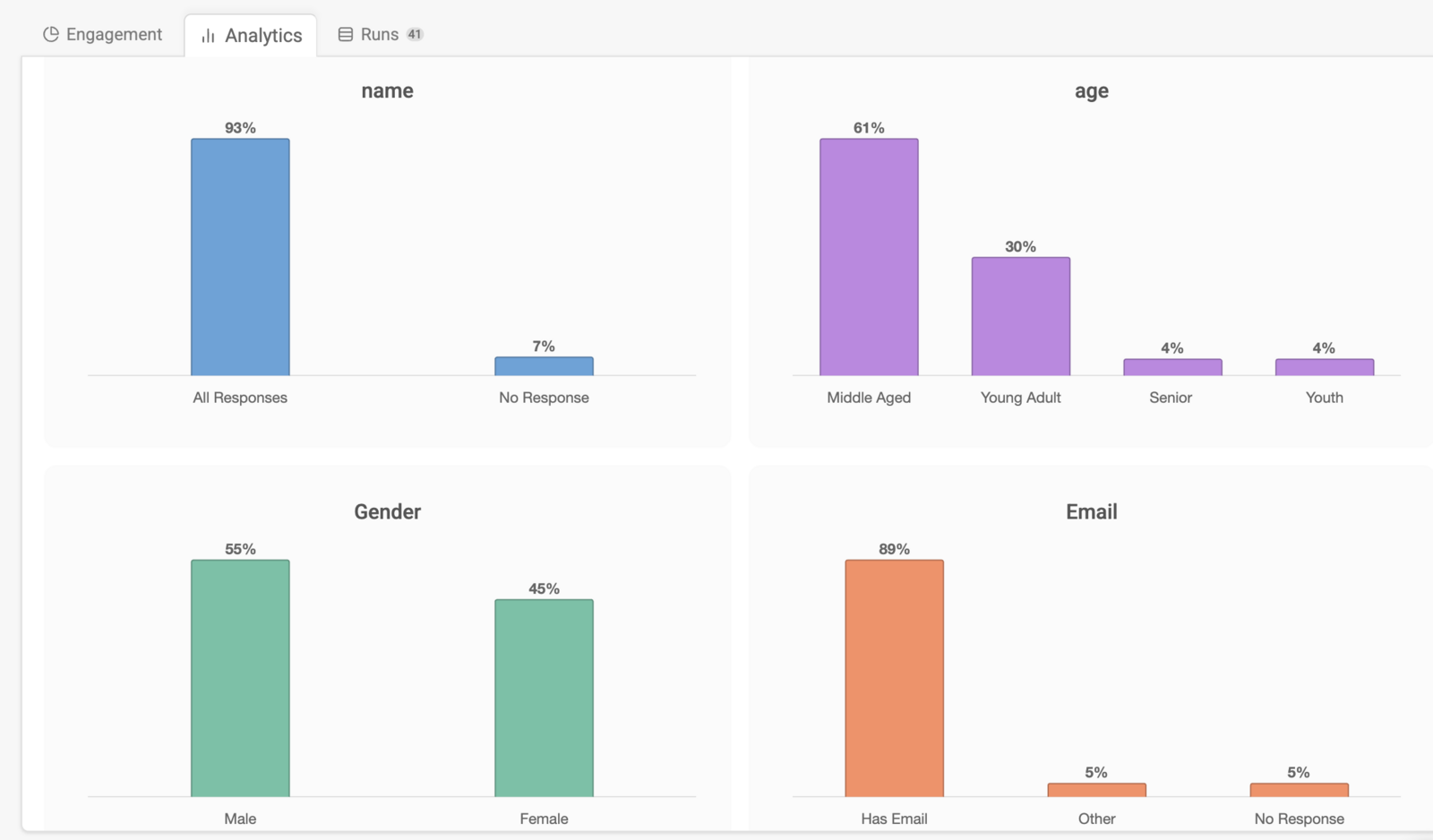Click the purple Youth bar

[1325, 367]
